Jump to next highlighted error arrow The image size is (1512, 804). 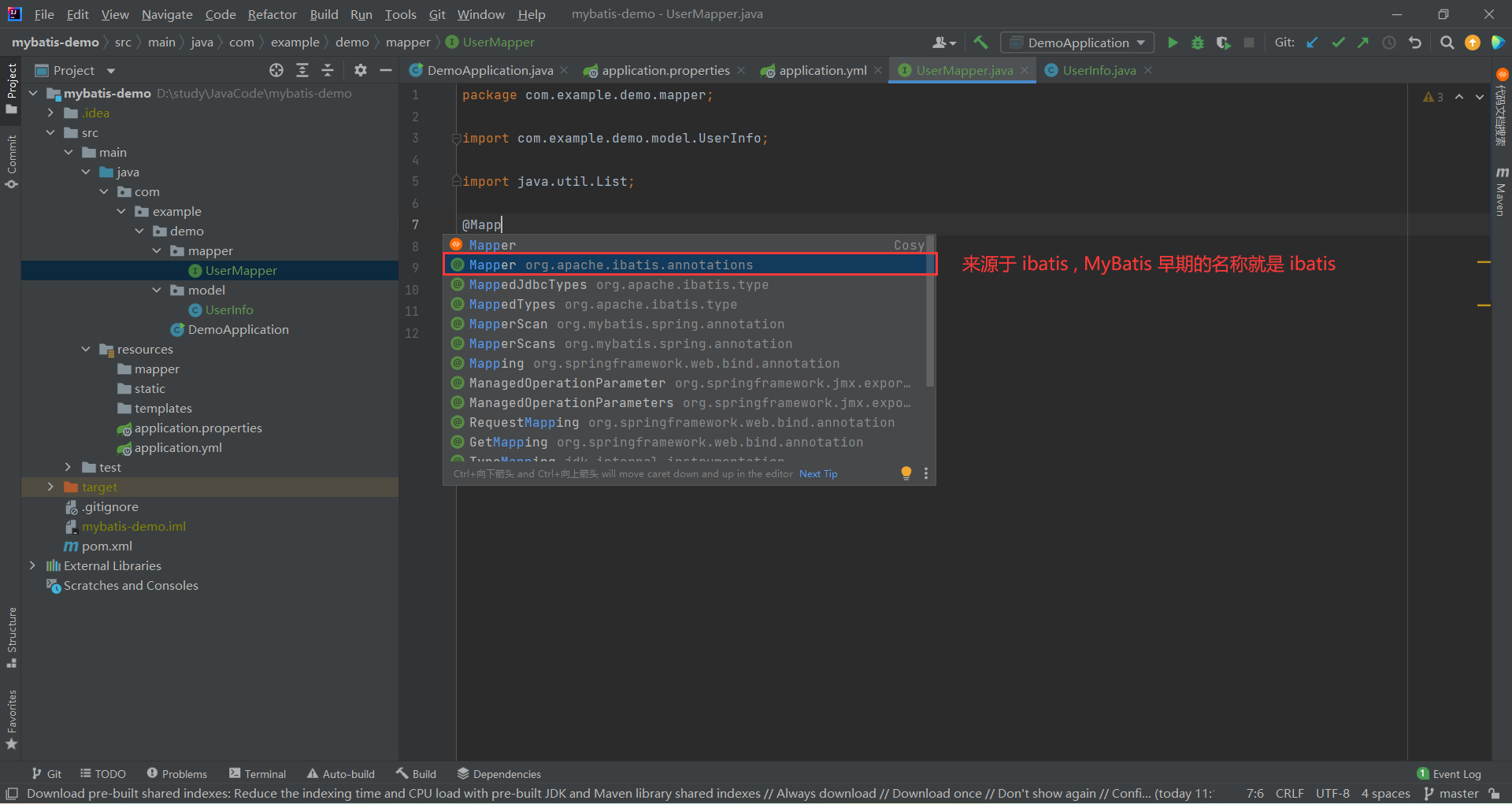click(1480, 97)
